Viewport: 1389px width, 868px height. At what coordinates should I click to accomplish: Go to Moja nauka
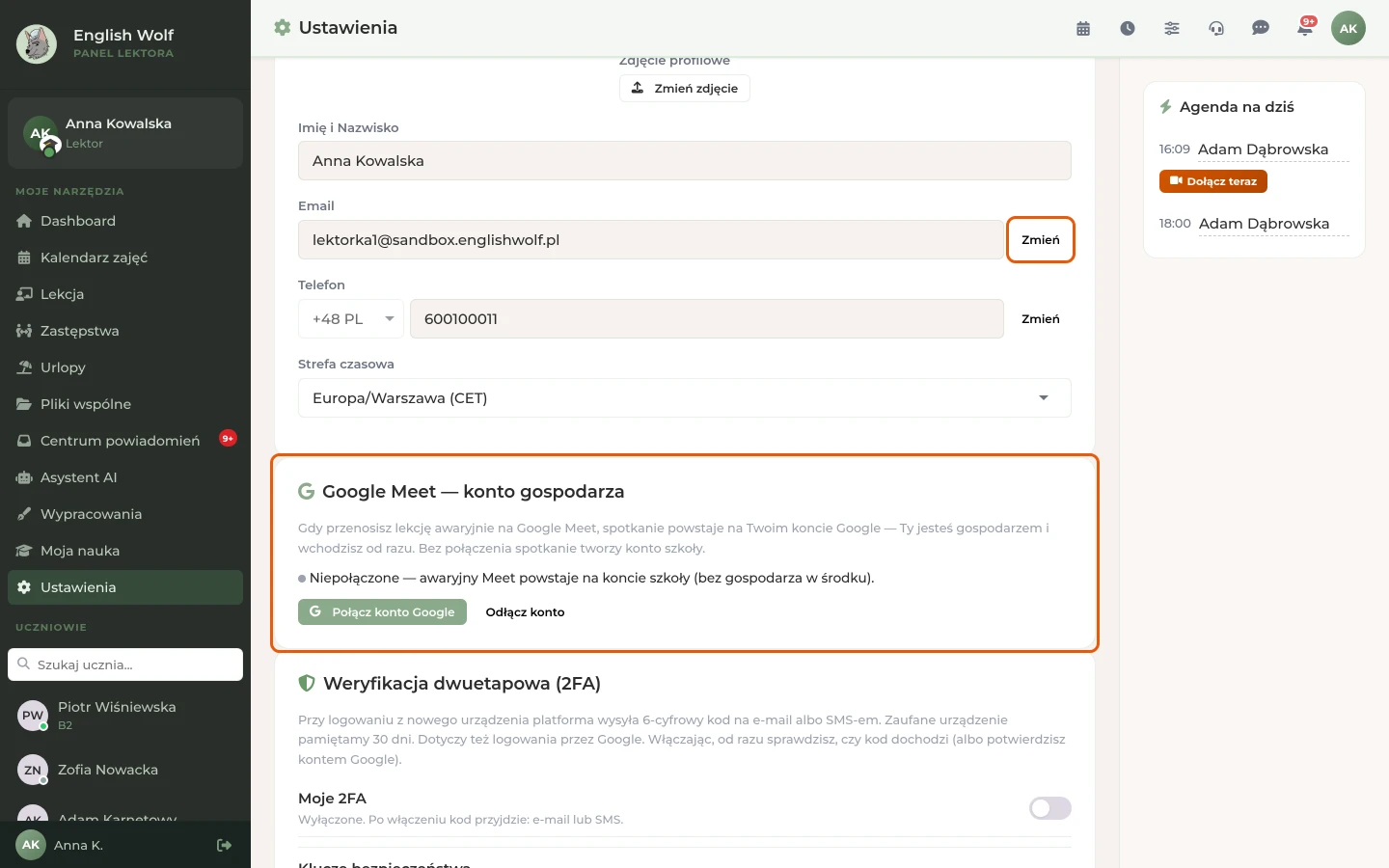[125, 551]
